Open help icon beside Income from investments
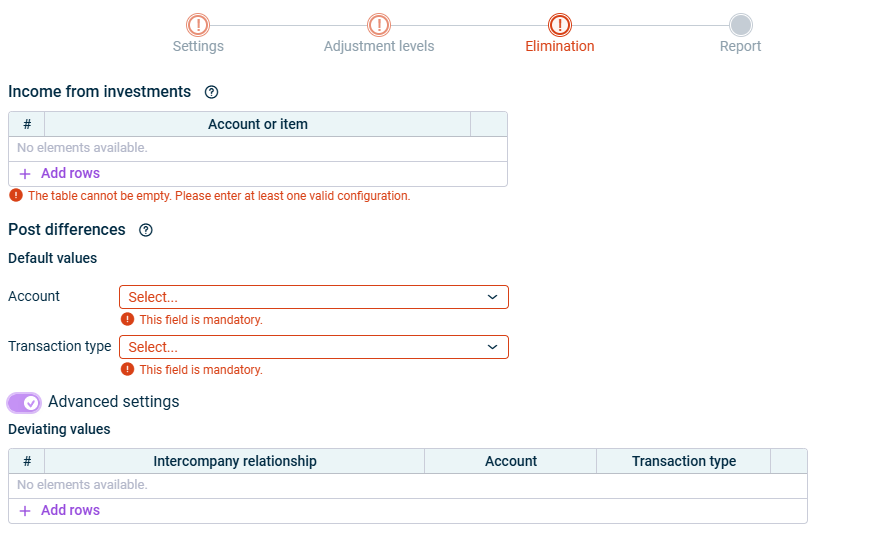Screen dimensions: 888x538 click(211, 92)
